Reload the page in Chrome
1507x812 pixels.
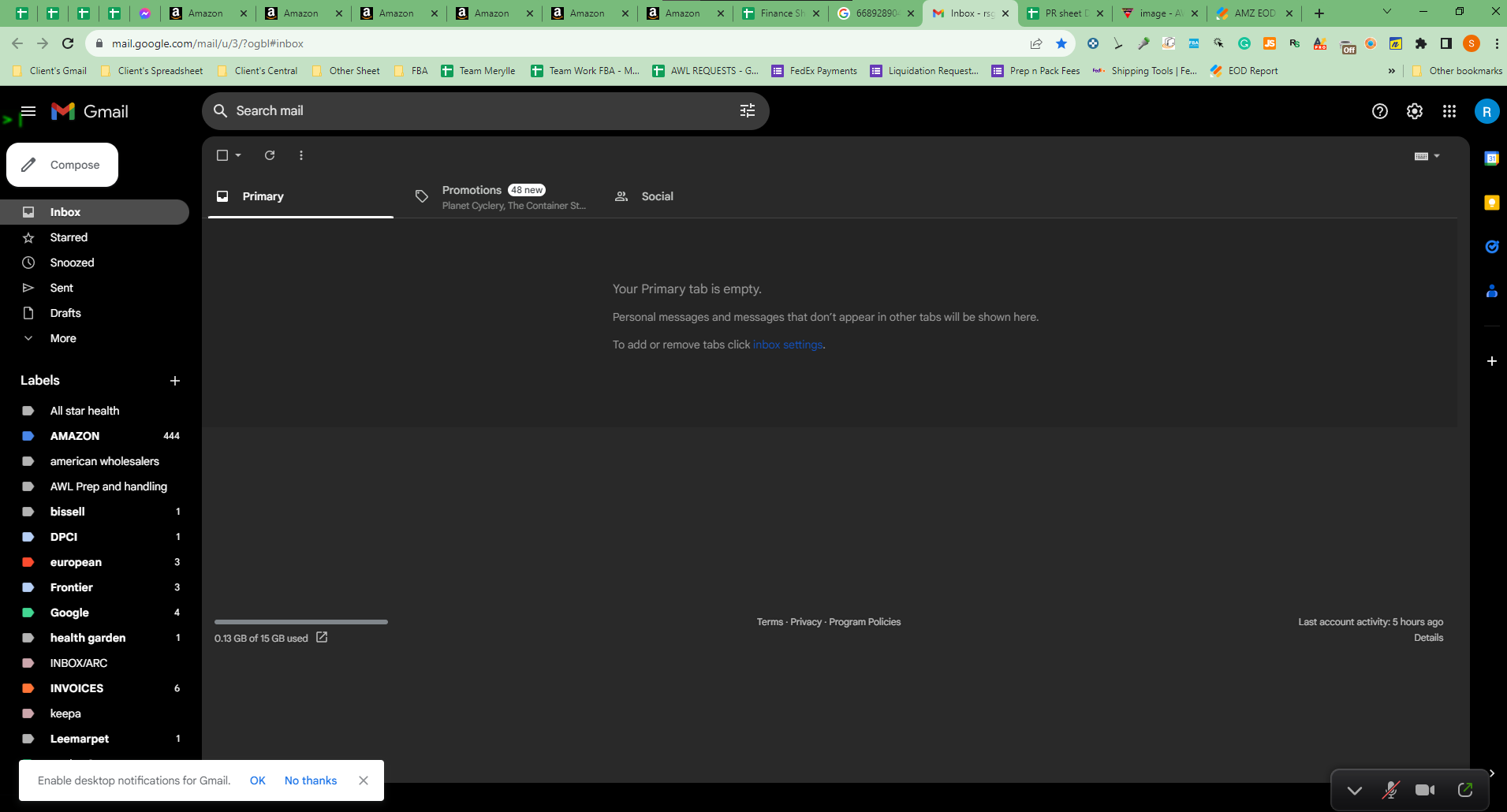(x=68, y=43)
